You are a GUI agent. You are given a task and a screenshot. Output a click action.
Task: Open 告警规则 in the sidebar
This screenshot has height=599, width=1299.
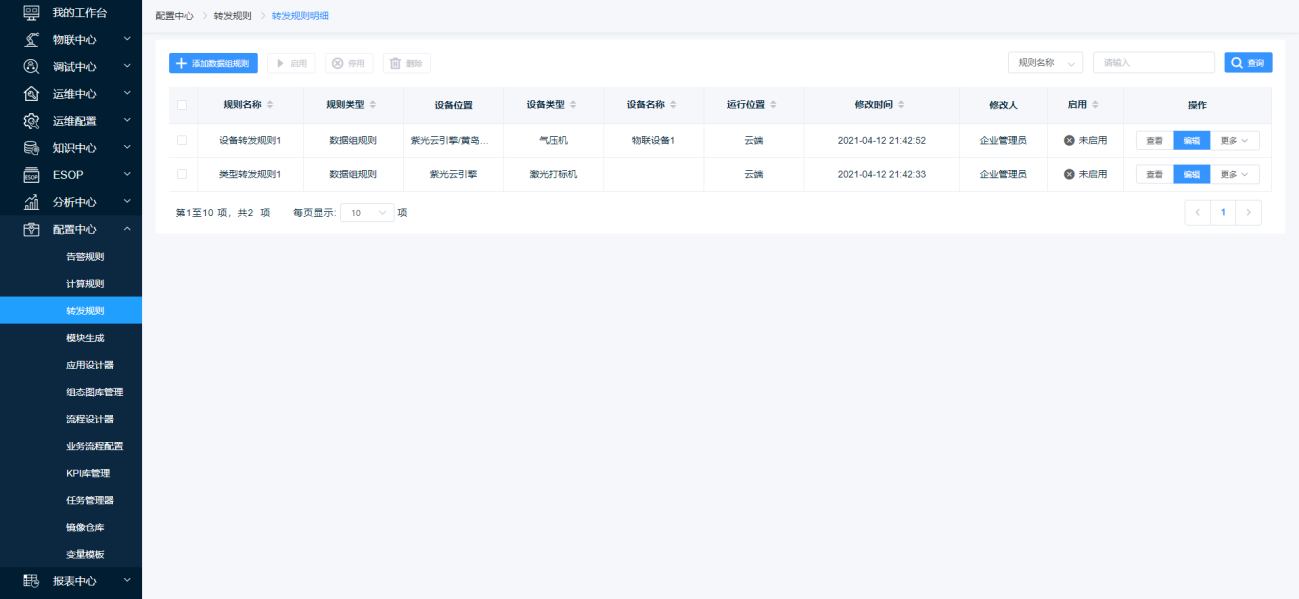85,257
